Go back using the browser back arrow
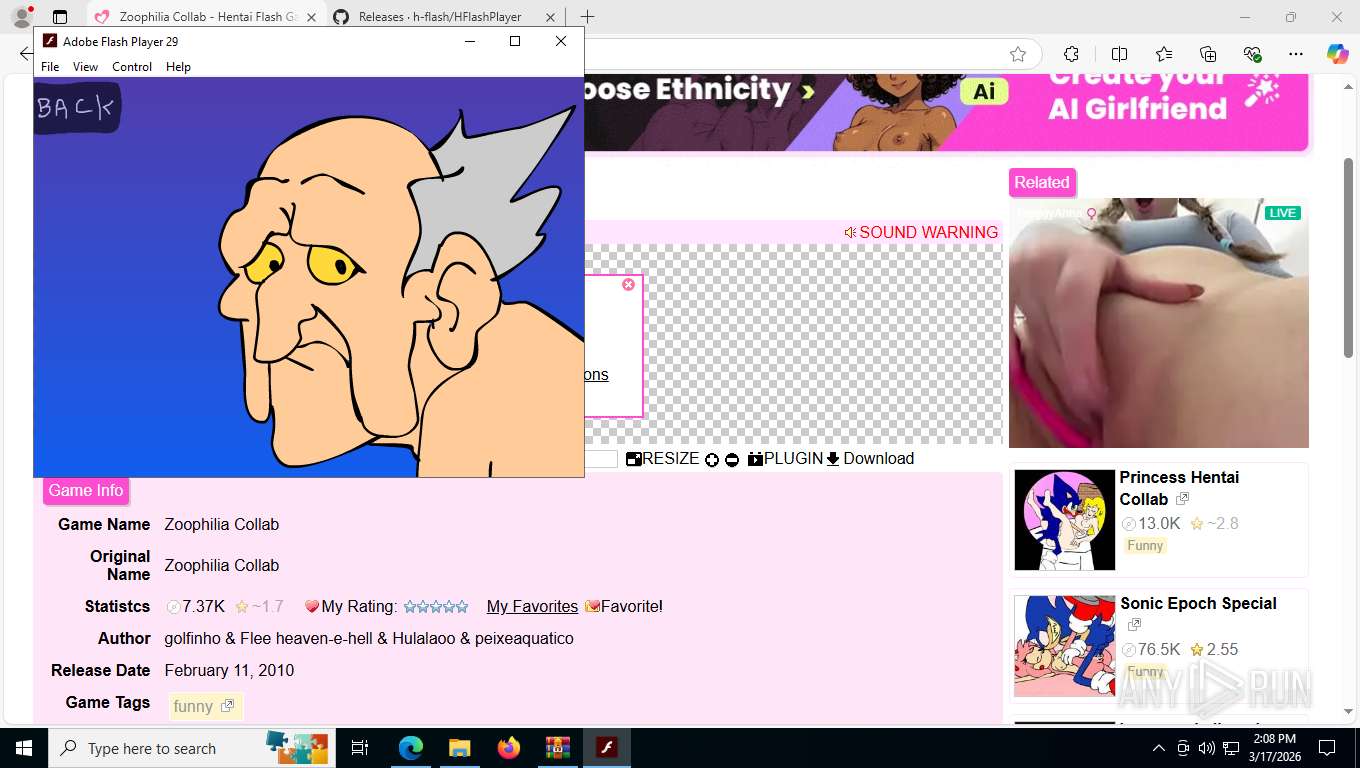Screen dimensions: 1360x768 point(26,54)
